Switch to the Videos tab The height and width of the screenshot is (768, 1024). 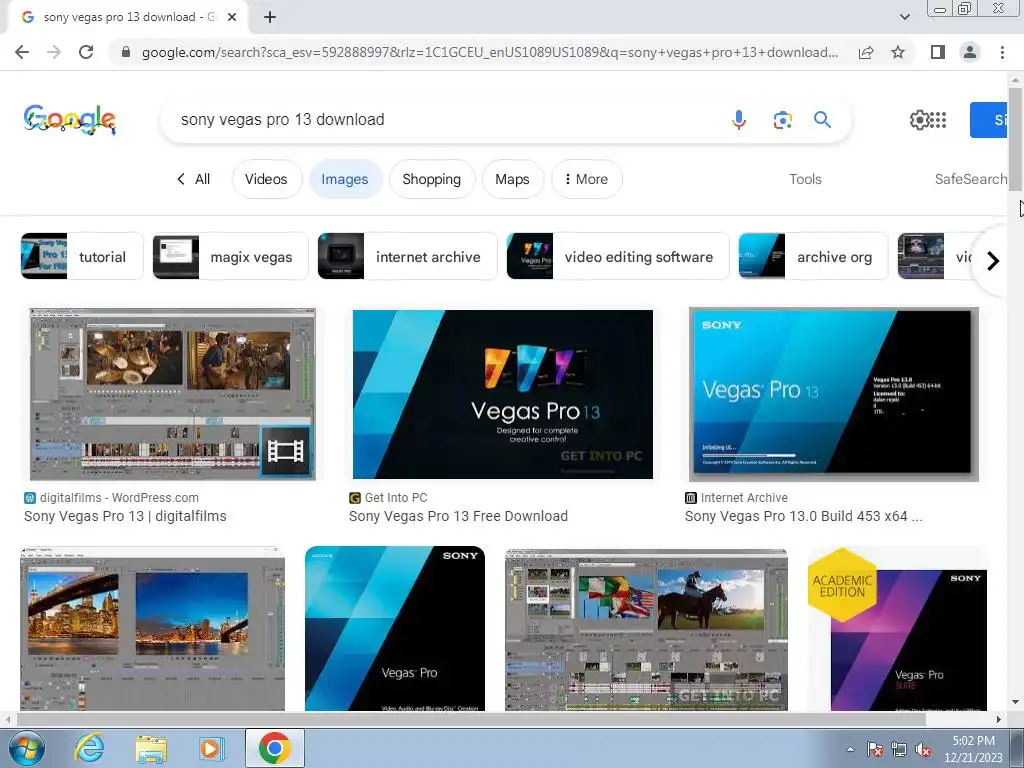pos(266,179)
